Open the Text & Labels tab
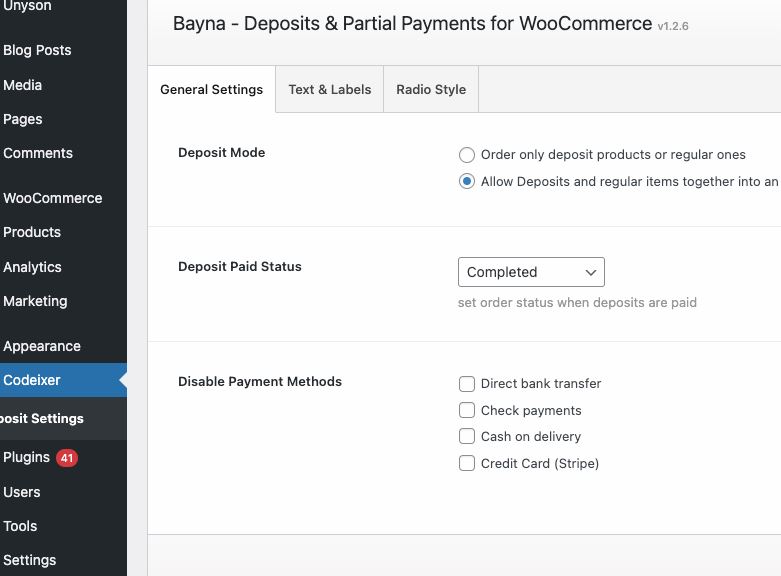781x576 pixels. 330,90
